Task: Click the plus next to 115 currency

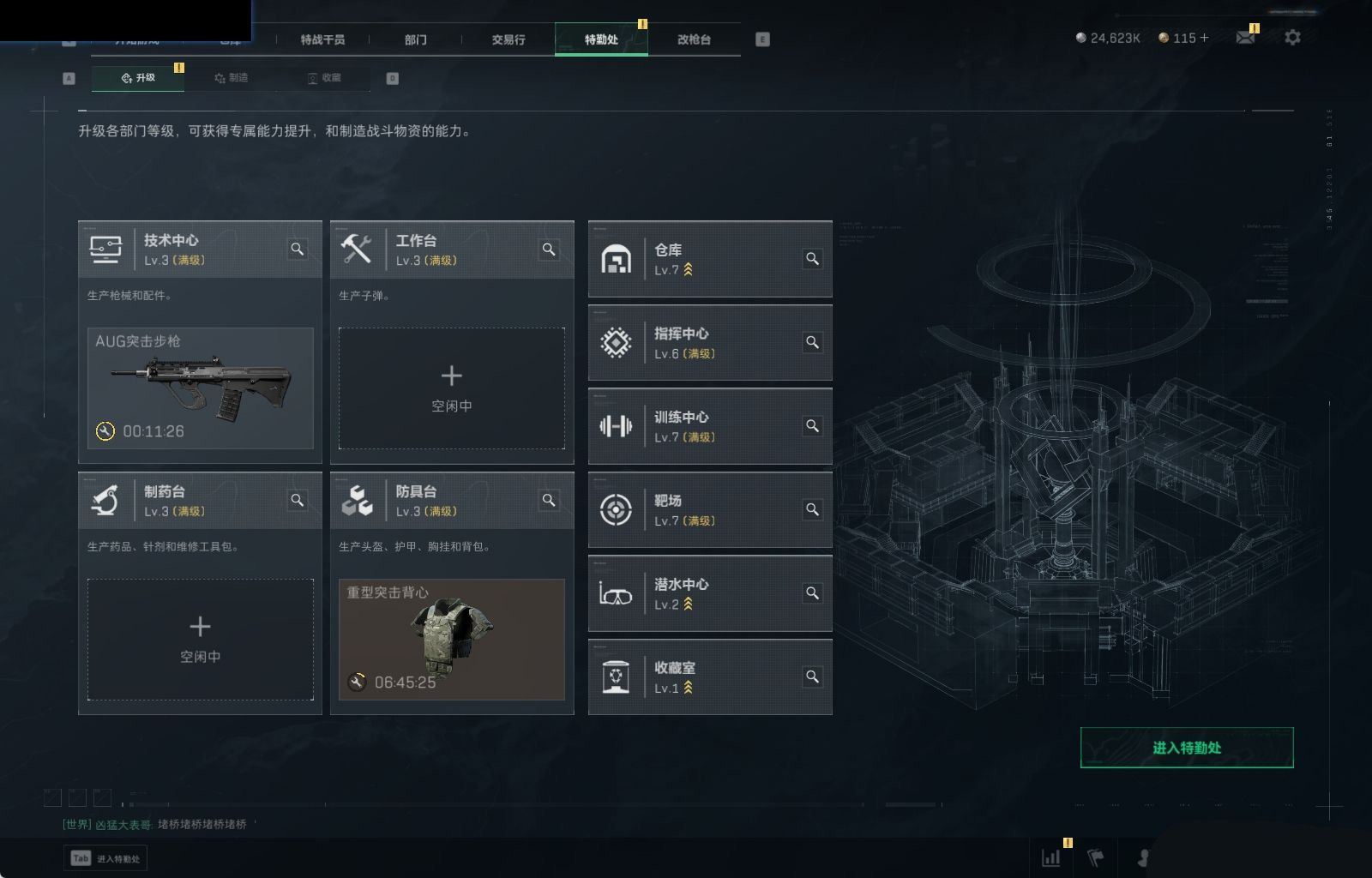Action: [x=1205, y=38]
